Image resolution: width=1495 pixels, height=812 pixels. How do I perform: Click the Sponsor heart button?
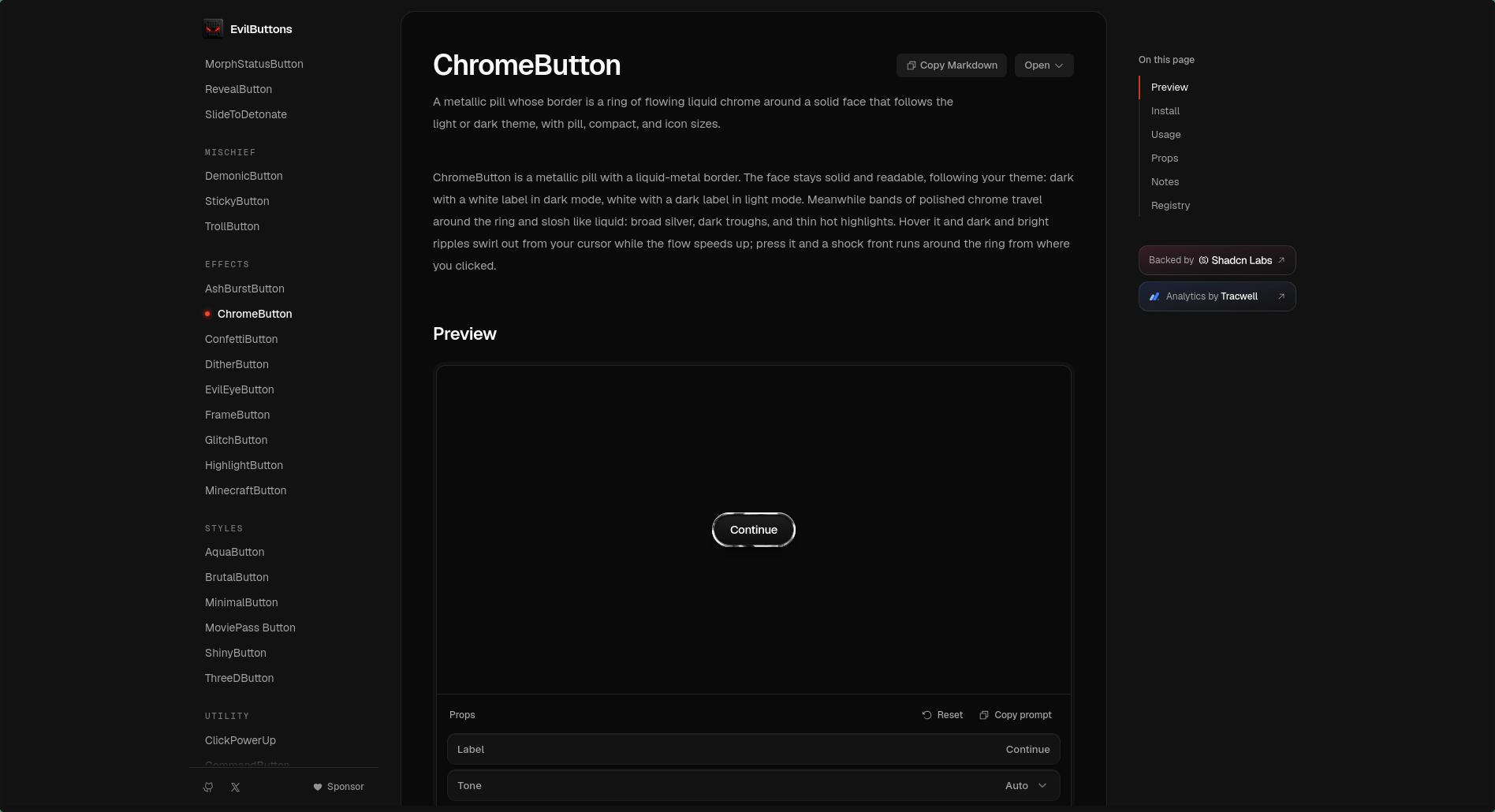pos(338,787)
